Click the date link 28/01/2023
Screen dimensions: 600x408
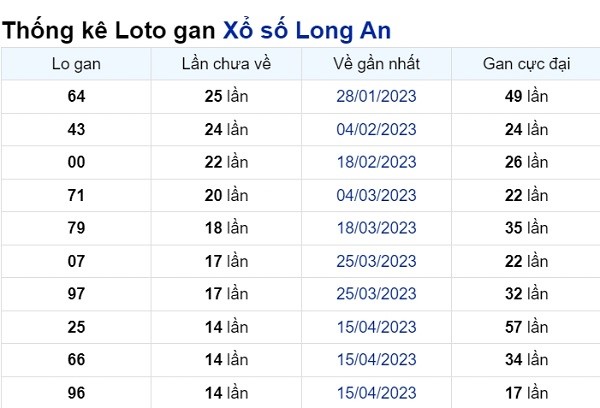click(x=376, y=96)
